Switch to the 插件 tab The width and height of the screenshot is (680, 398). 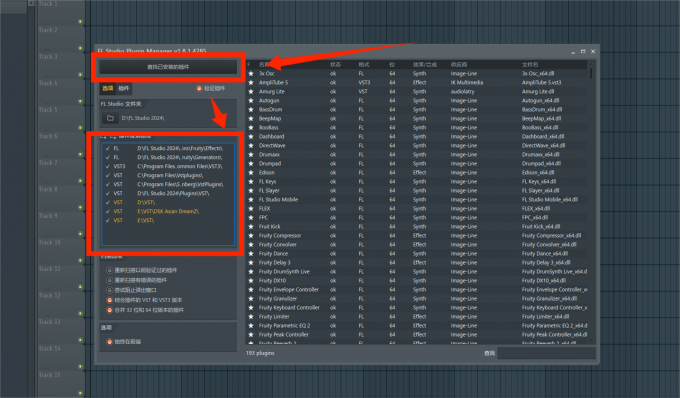tap(124, 88)
